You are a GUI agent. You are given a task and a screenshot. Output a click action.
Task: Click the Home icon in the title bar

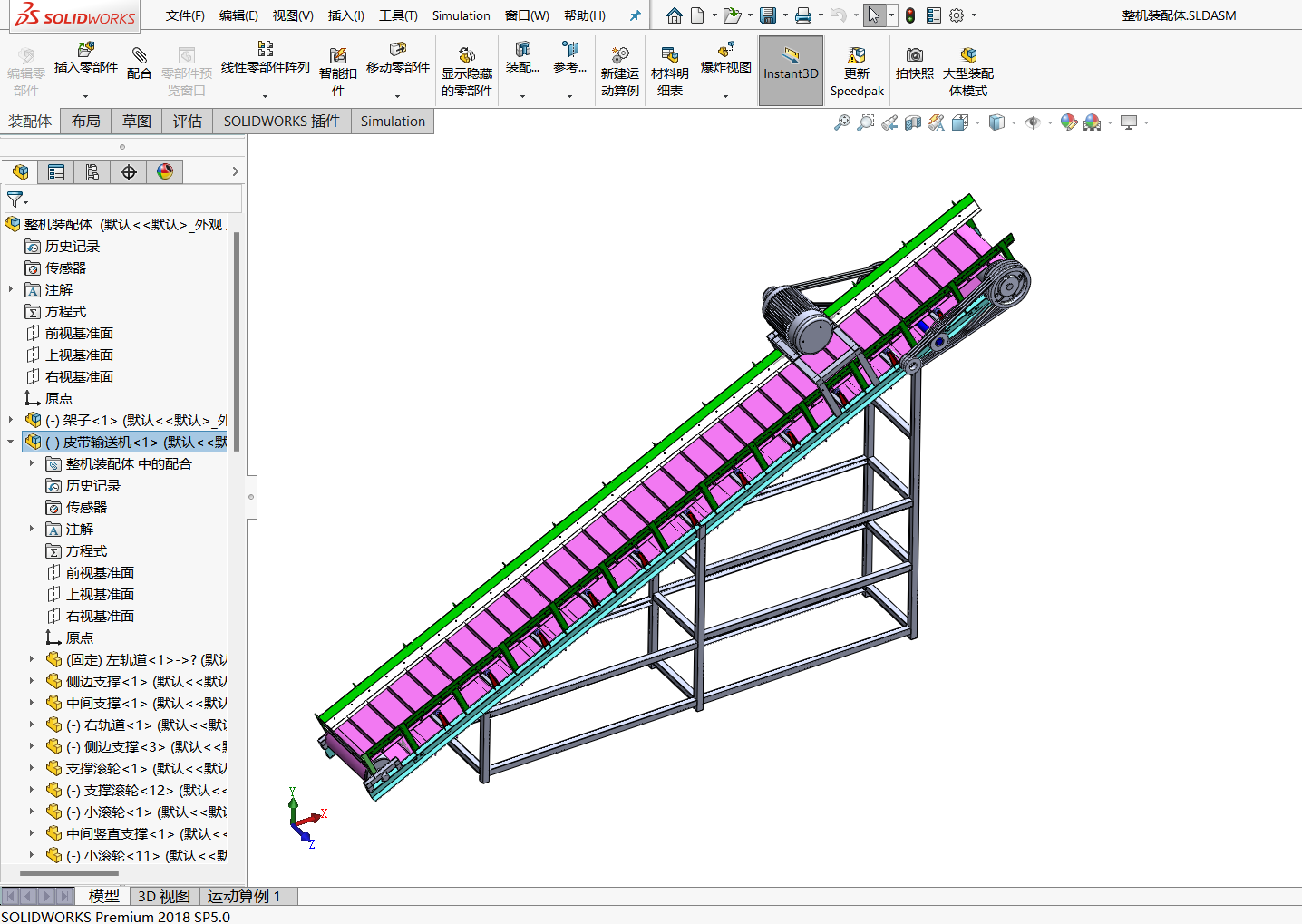674,15
